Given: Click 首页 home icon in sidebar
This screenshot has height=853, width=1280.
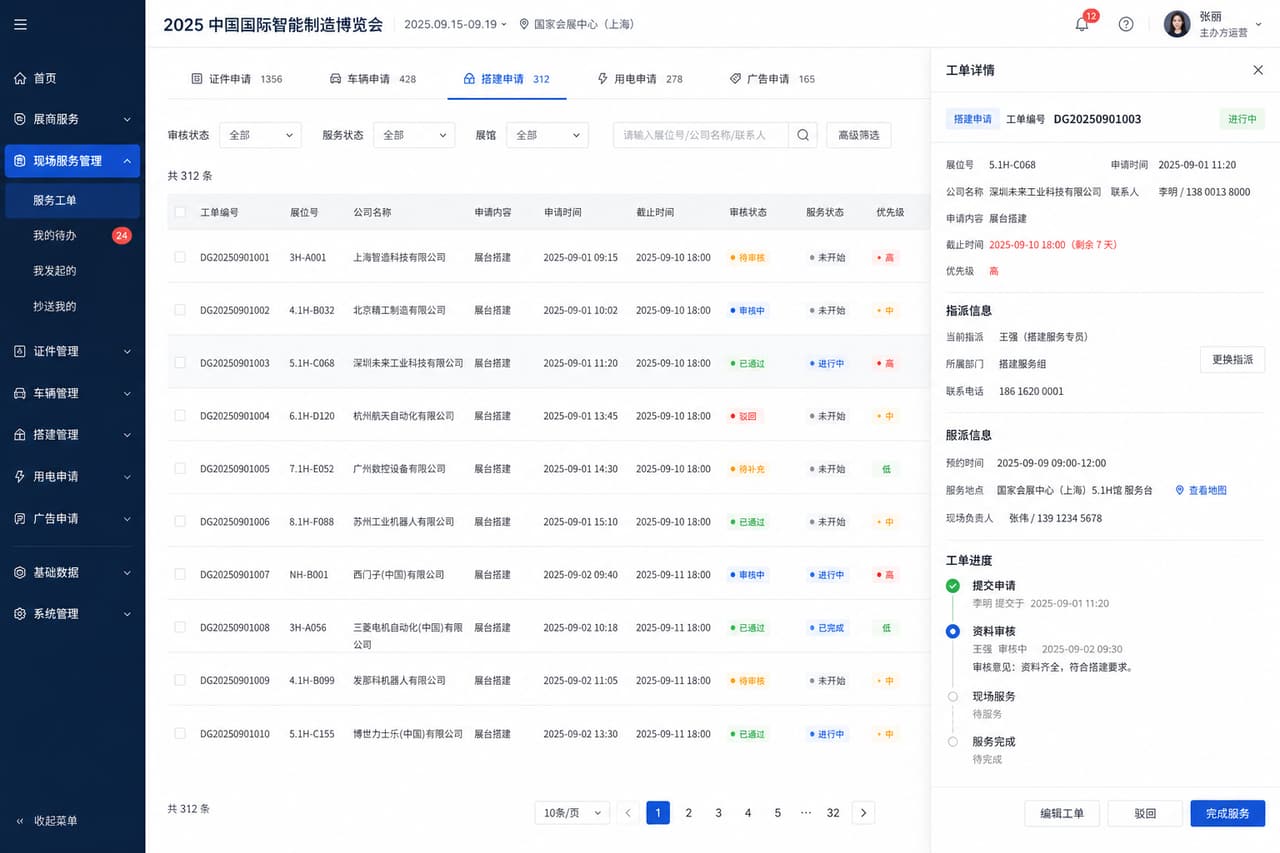Looking at the screenshot, I should (x=20, y=78).
